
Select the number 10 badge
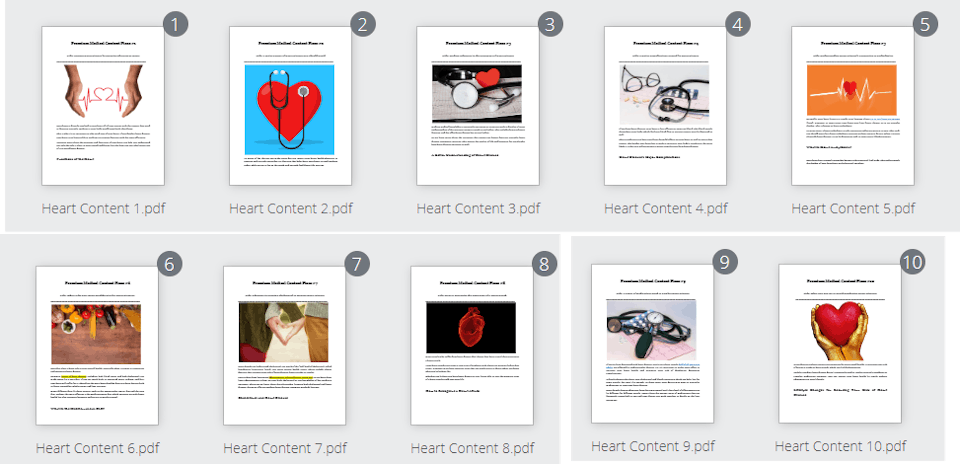click(x=912, y=262)
